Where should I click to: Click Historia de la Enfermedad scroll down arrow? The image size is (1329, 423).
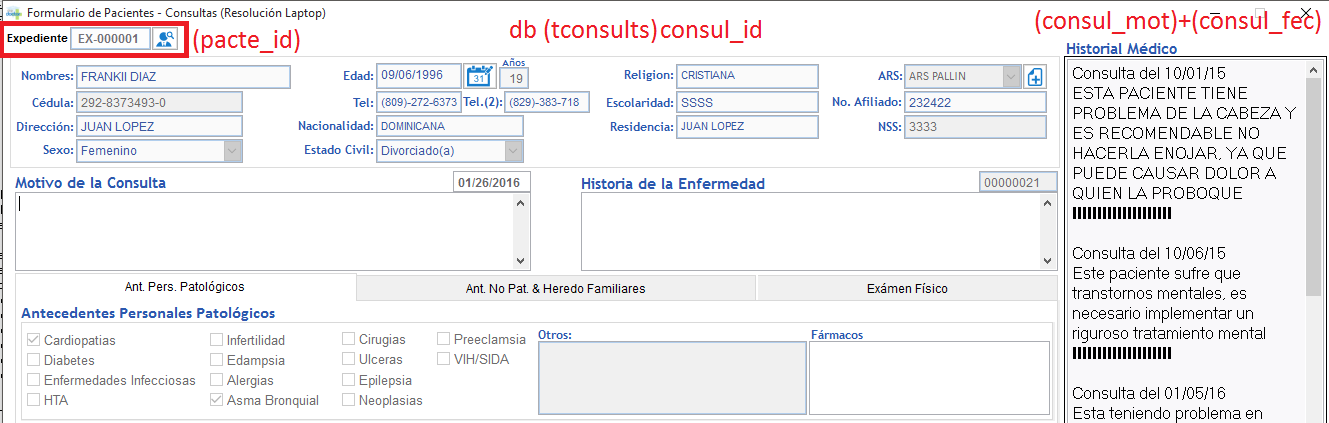pos(1047,260)
